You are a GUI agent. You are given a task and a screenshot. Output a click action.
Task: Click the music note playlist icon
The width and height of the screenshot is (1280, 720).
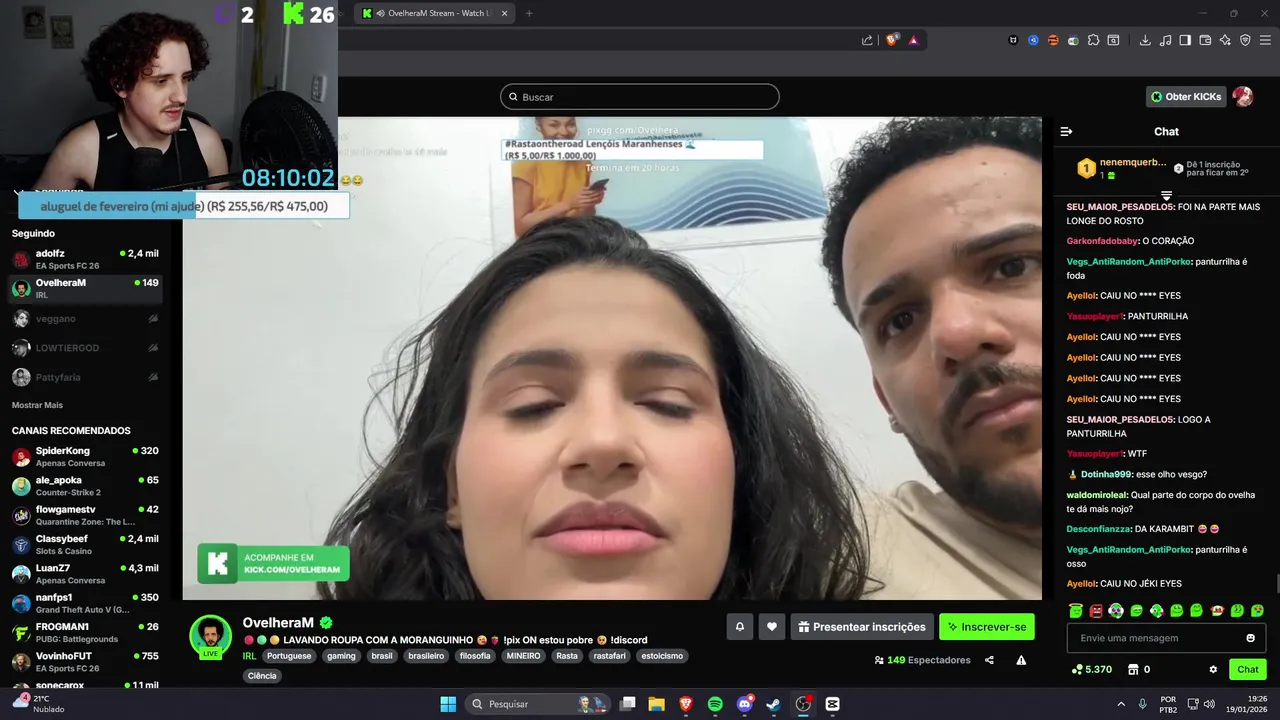(x=1165, y=40)
